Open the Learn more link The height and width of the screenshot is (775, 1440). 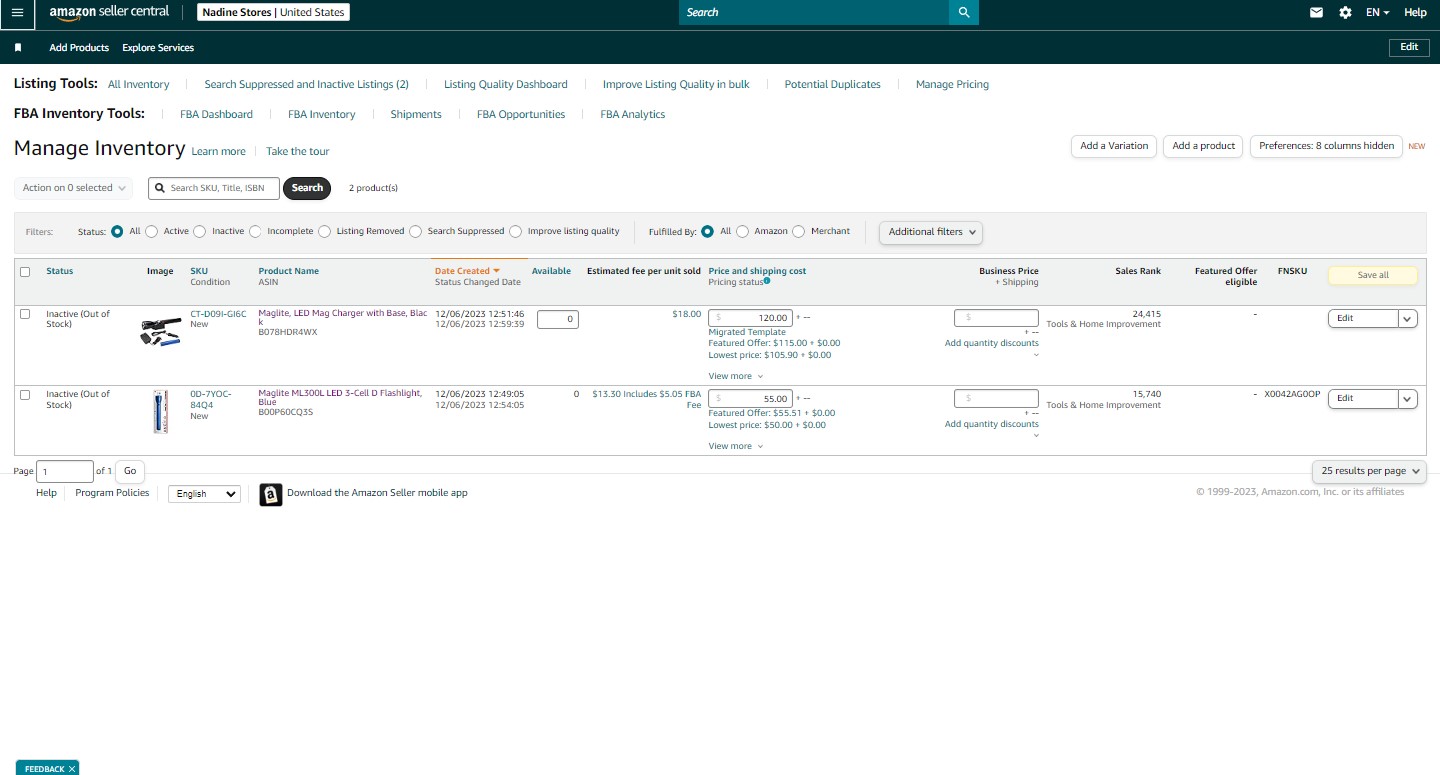pyautogui.click(x=219, y=151)
